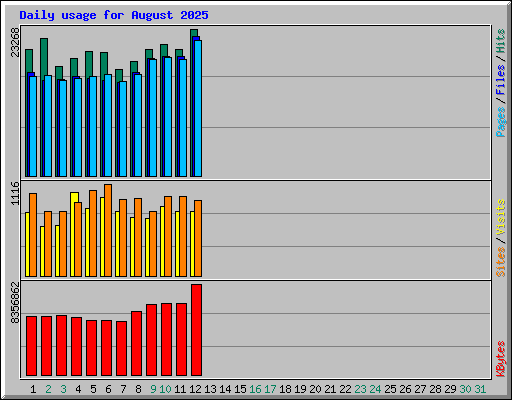Click day 31 on the x-axis
This screenshot has width=512, height=400.
coord(480,389)
